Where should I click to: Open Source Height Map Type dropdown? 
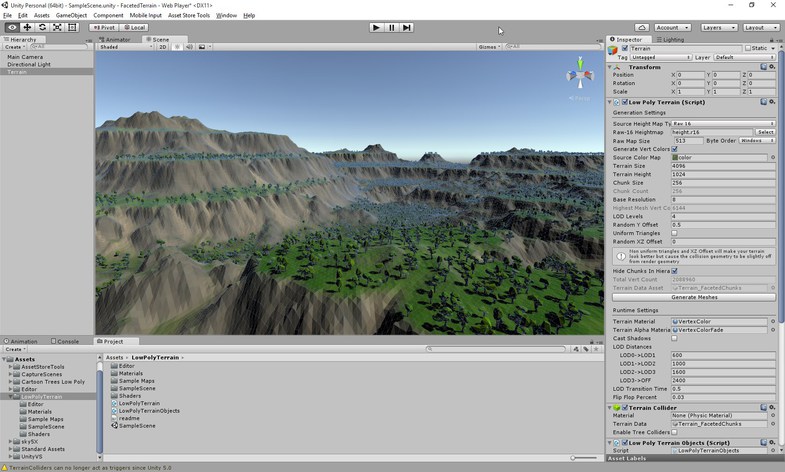(x=723, y=123)
